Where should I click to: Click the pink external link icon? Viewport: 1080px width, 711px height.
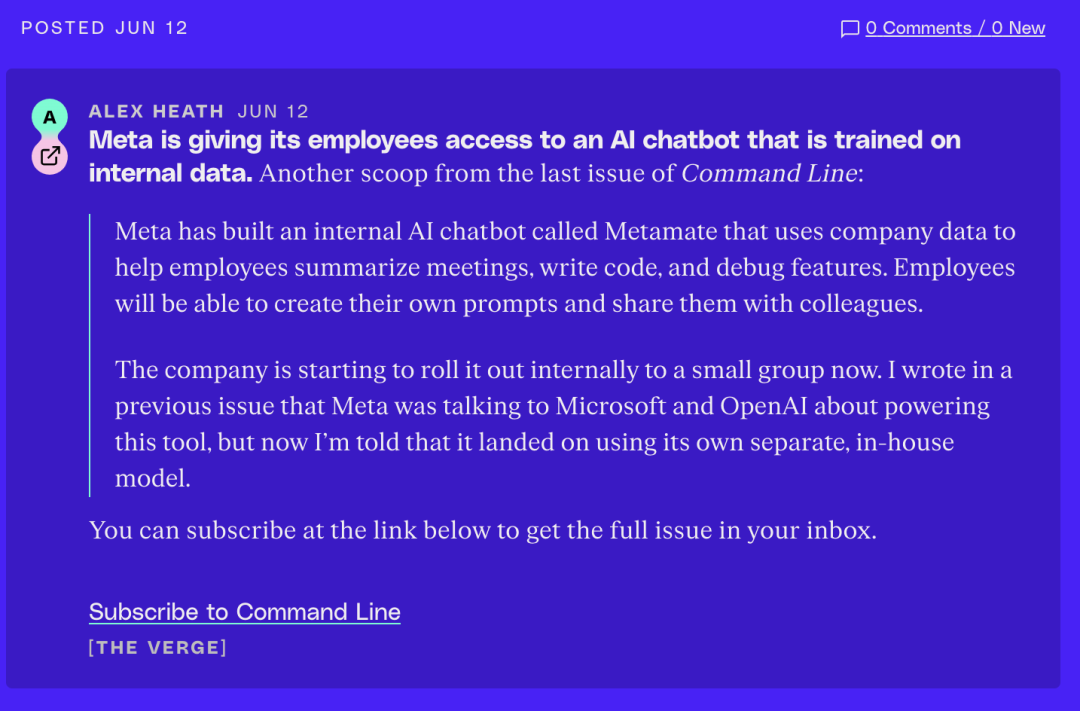[x=50, y=156]
